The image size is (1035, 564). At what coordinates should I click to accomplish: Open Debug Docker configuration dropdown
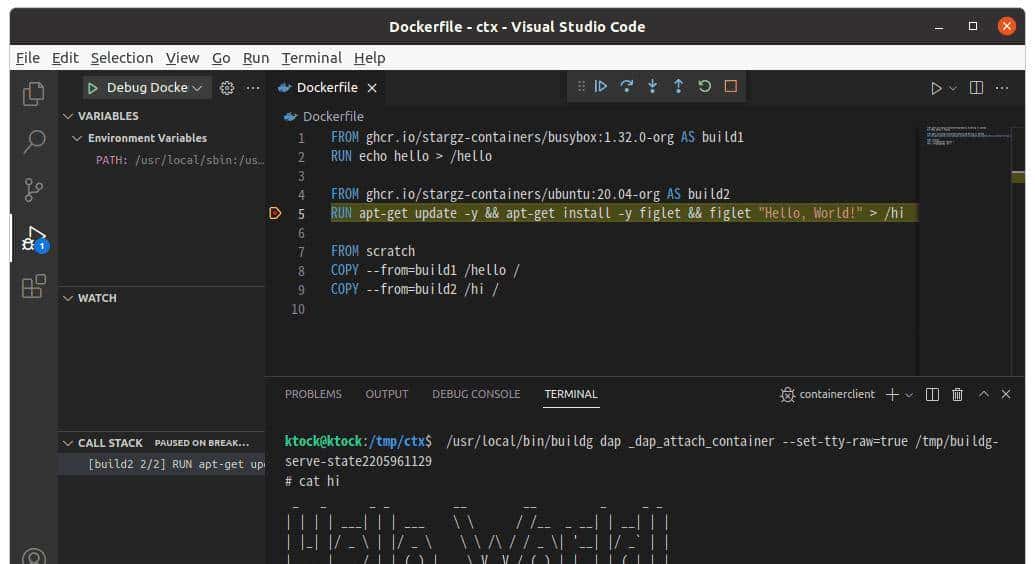(155, 88)
